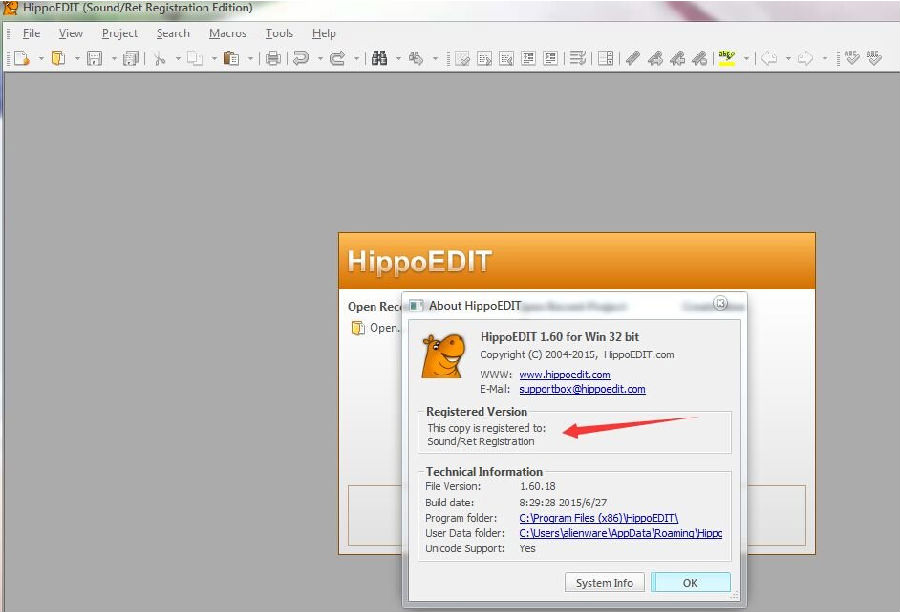
Task: Click the Print icon in toolbar
Action: (x=274, y=58)
